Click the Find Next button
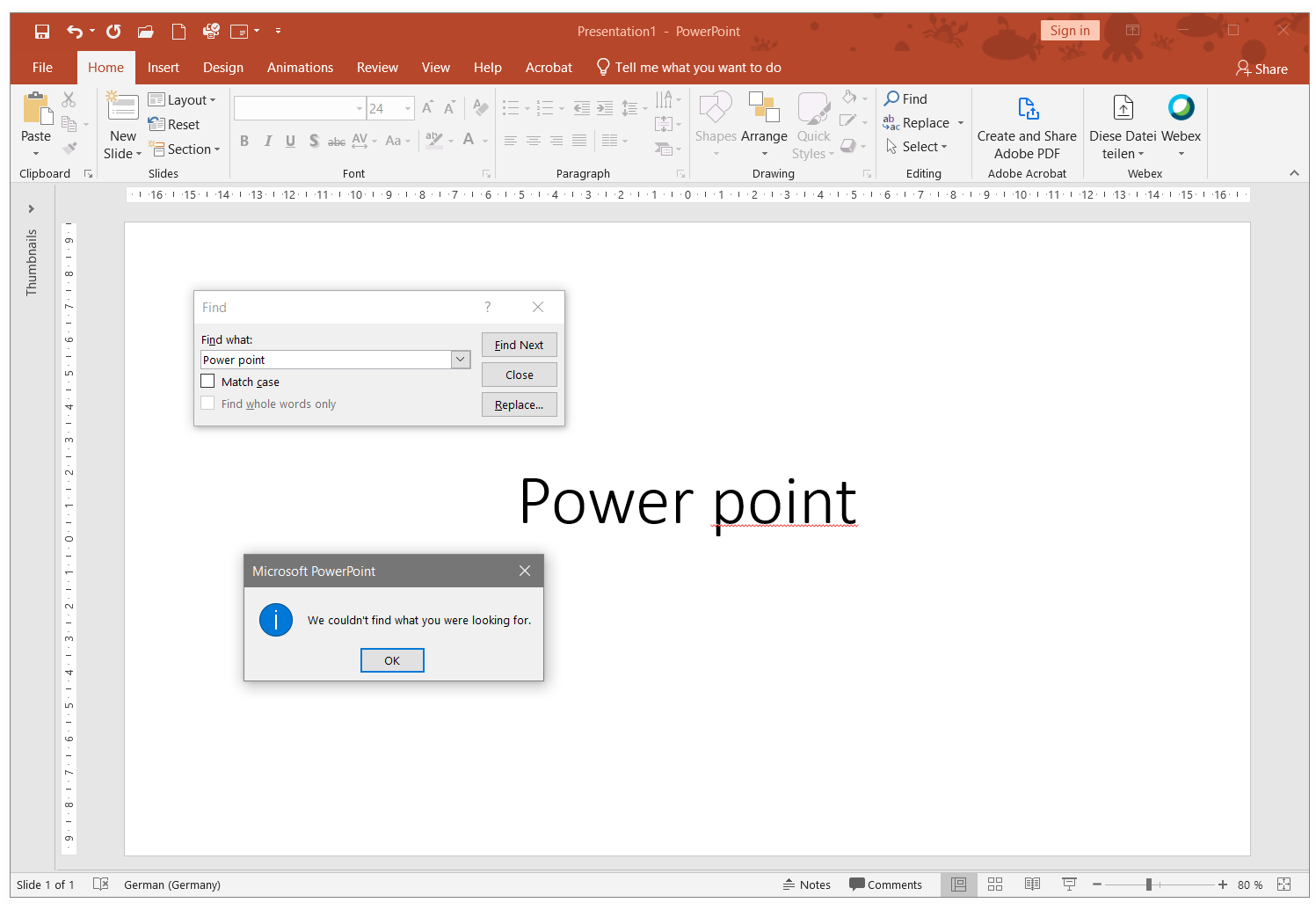Screen dimensions: 1316x910 (520, 345)
